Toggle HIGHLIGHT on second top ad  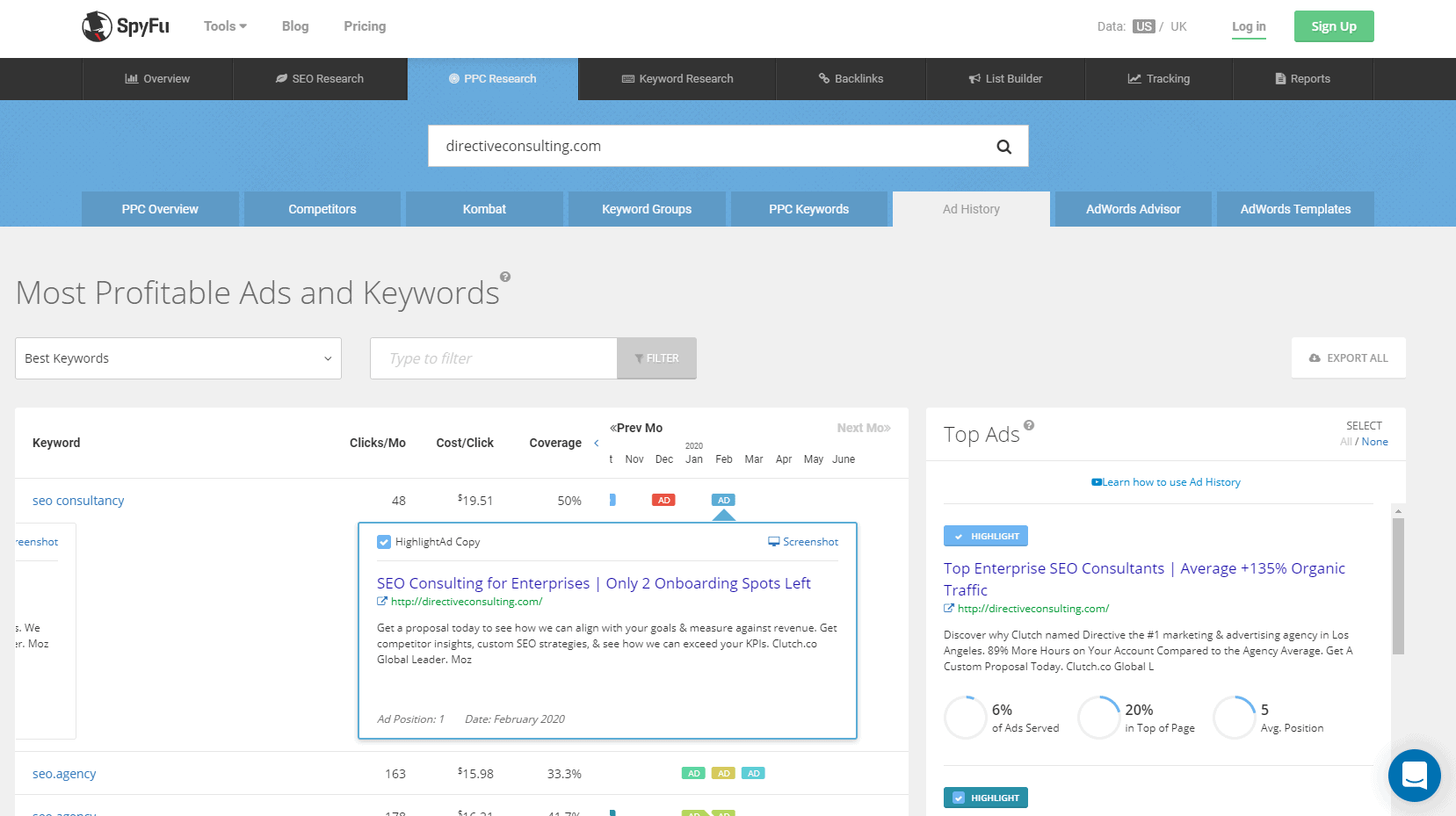(986, 798)
